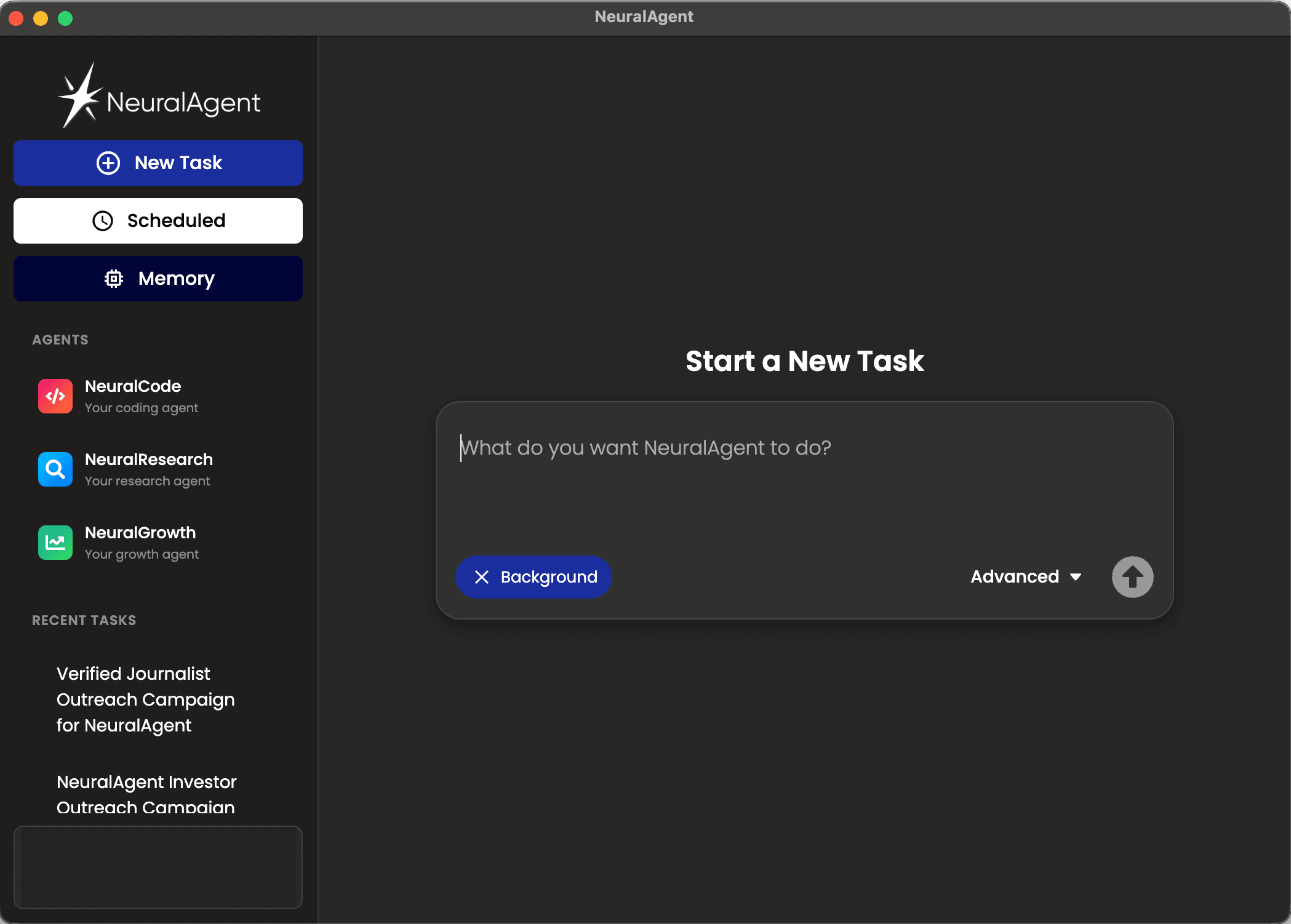Viewport: 1291px width, 924px height.
Task: Expand the Advanced options dropdown
Action: click(x=1025, y=576)
